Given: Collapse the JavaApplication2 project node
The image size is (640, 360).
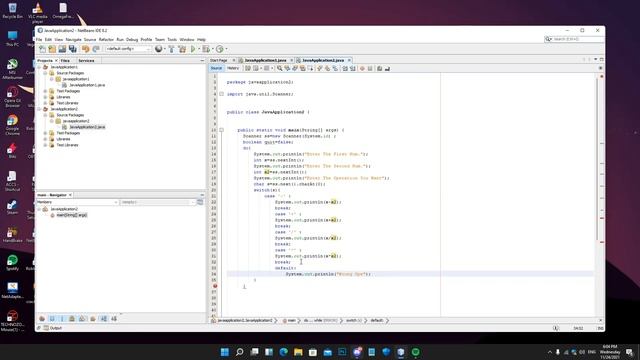Looking at the screenshot, I should point(40,109).
